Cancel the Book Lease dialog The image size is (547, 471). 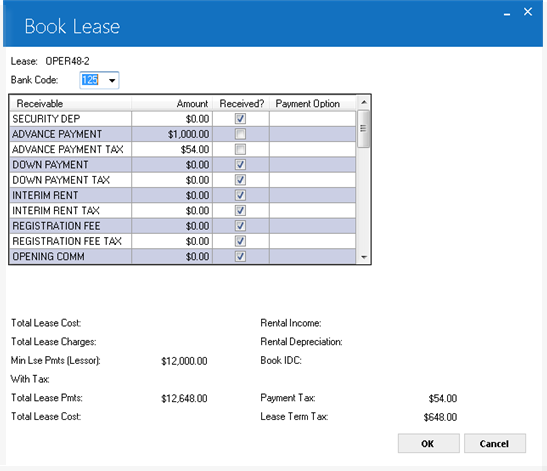pyautogui.click(x=495, y=443)
